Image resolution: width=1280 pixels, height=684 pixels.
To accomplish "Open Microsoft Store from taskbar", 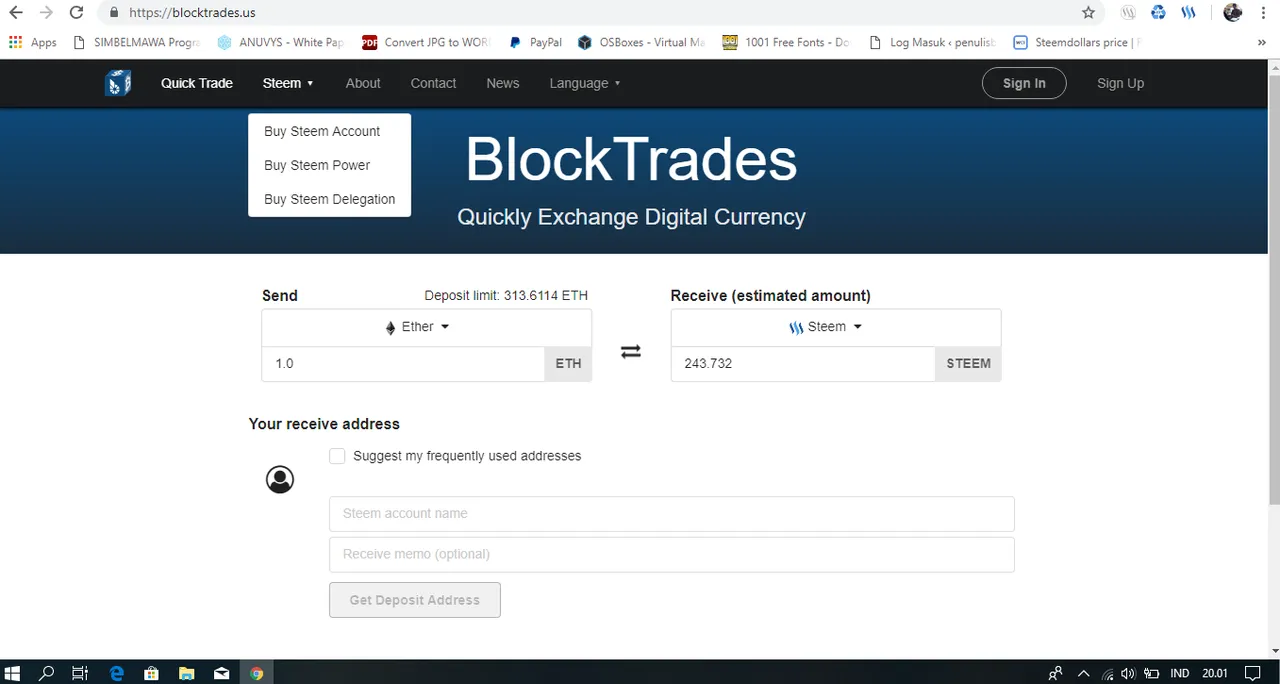I will click(151, 673).
